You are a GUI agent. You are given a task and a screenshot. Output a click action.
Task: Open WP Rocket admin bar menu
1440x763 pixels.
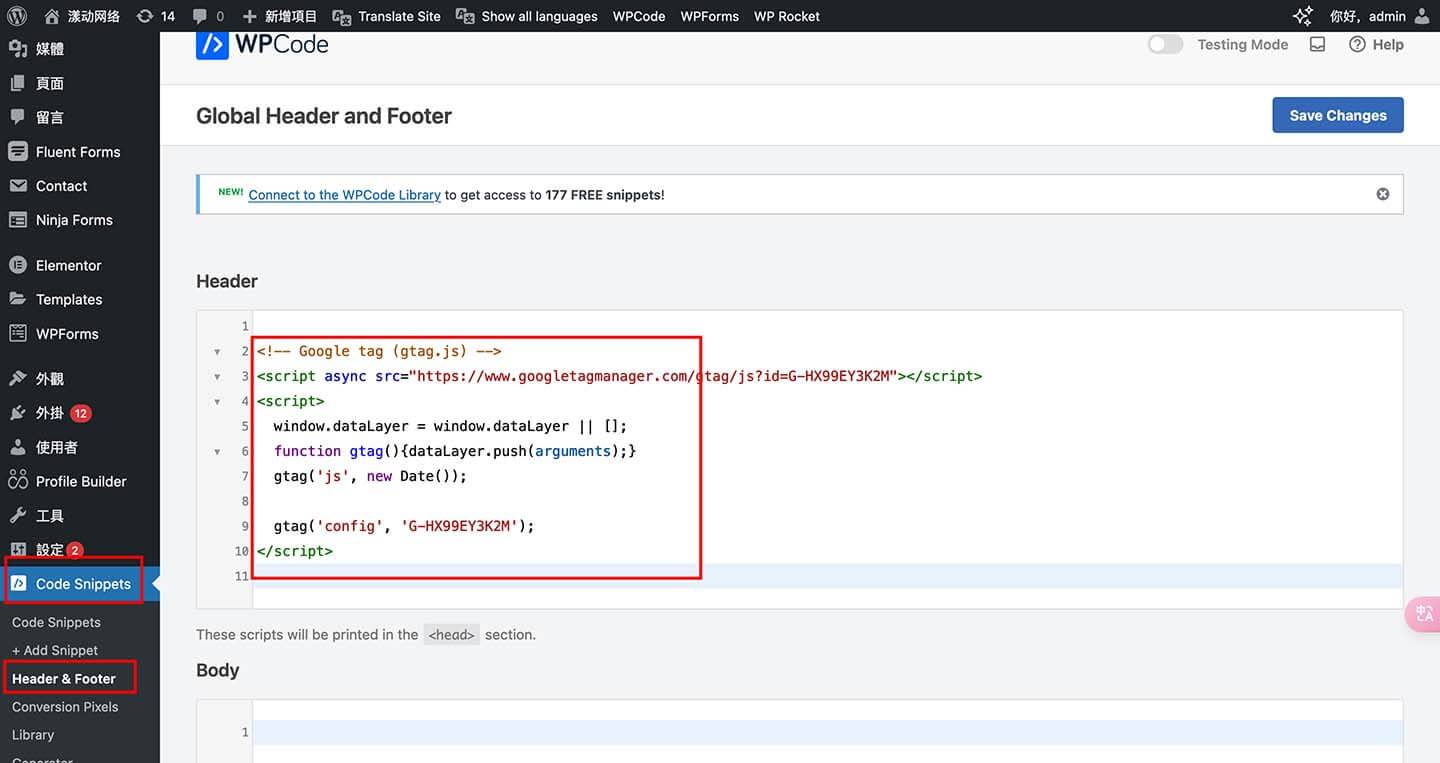[x=787, y=16]
